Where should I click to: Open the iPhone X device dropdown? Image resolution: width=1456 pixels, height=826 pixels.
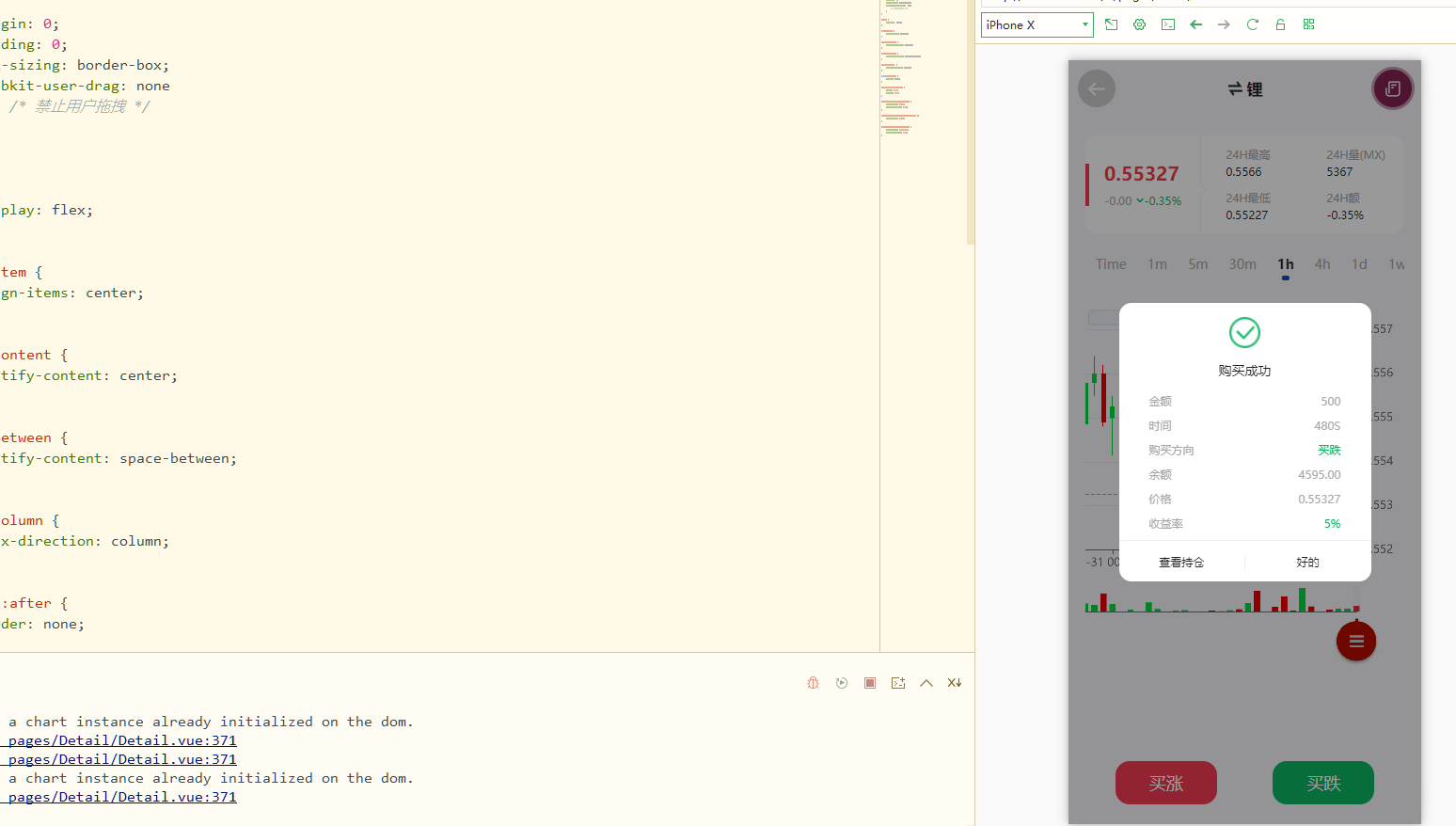click(1037, 25)
